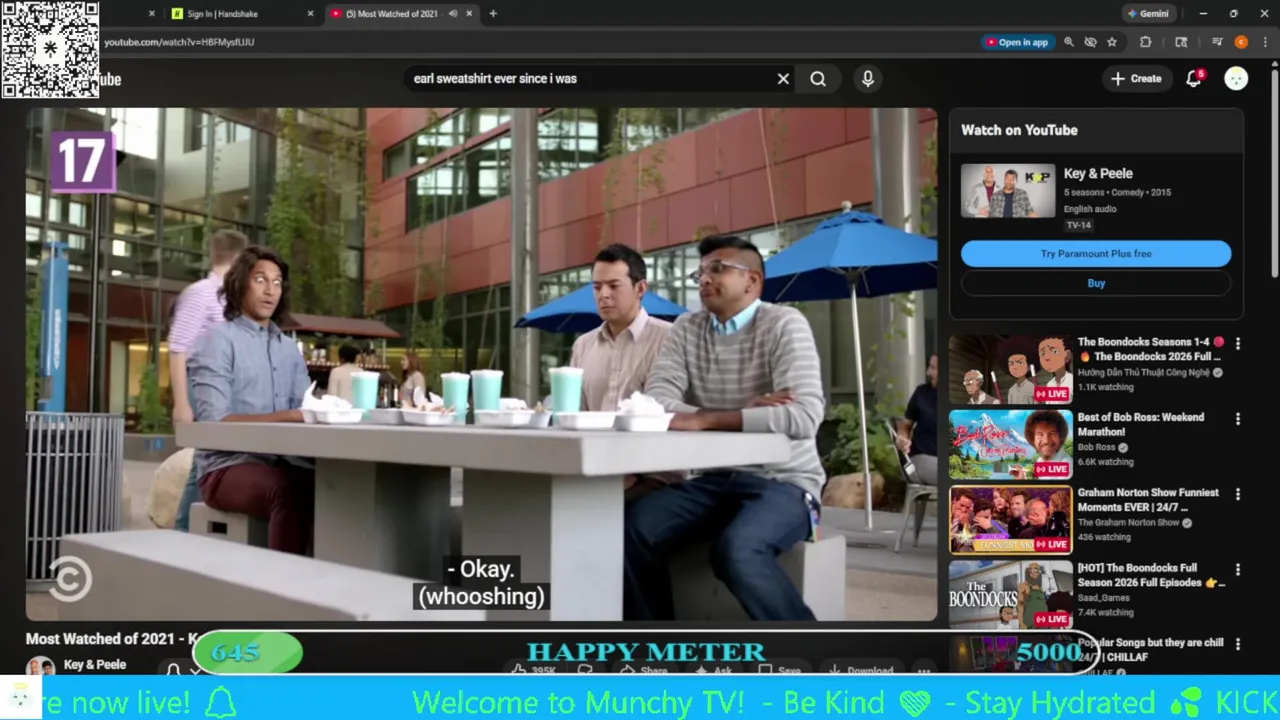
Task: Start voice search with the microphone
Action: coord(868,79)
